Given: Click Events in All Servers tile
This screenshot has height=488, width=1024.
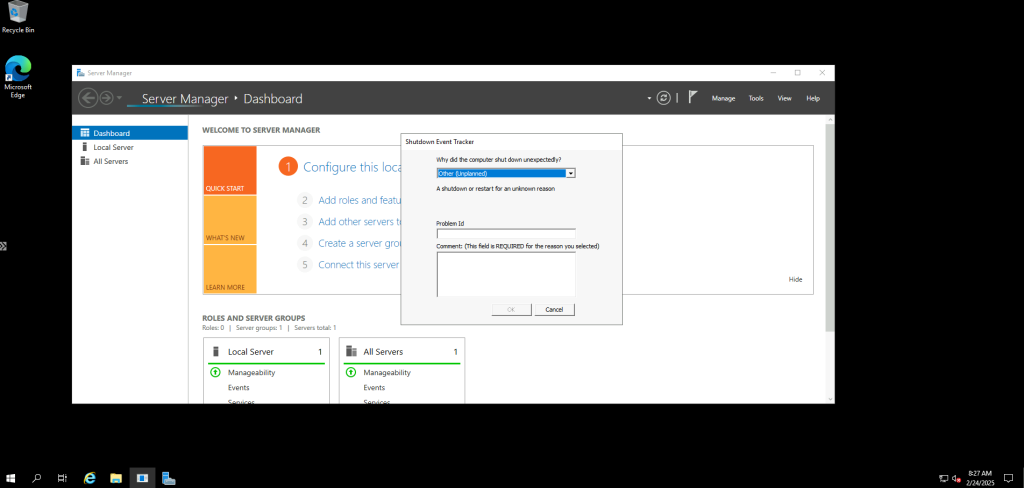Looking at the screenshot, I should click(x=374, y=387).
